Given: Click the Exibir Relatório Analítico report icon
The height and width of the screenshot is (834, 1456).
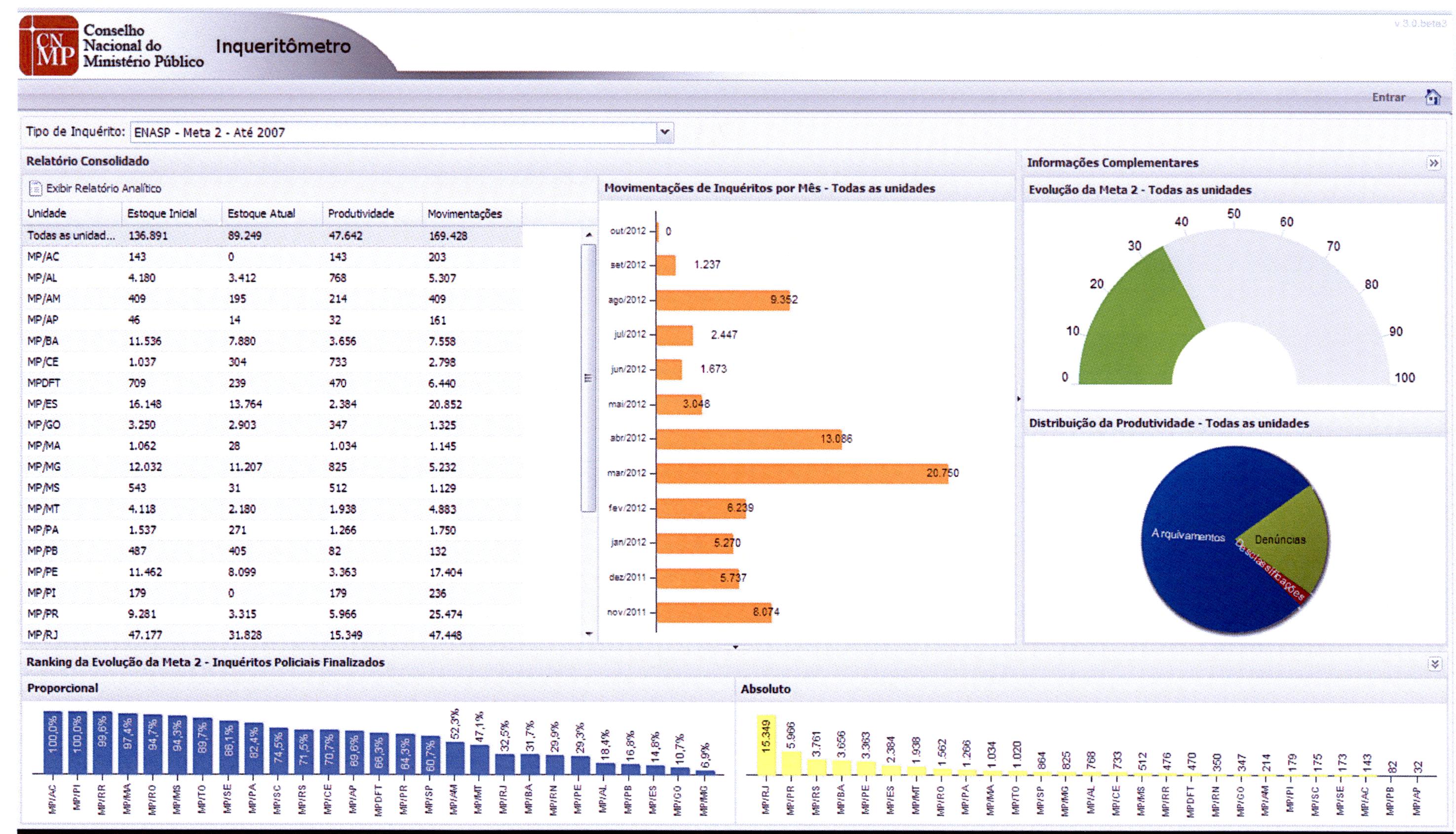Looking at the screenshot, I should coord(36,188).
